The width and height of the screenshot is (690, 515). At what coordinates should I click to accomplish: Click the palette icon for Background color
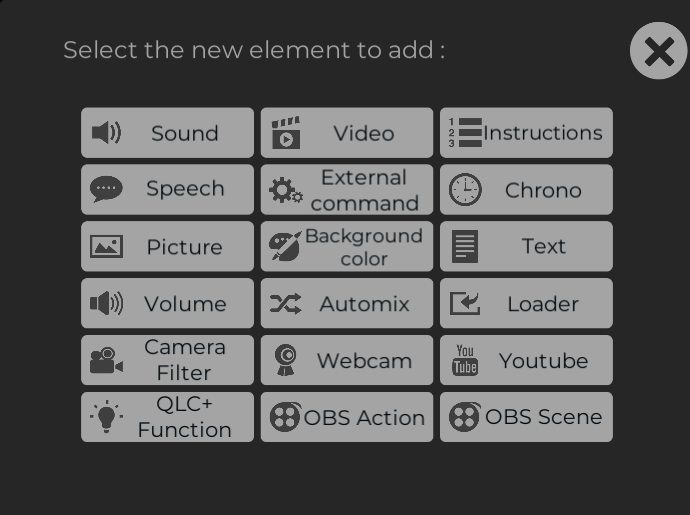click(x=286, y=246)
